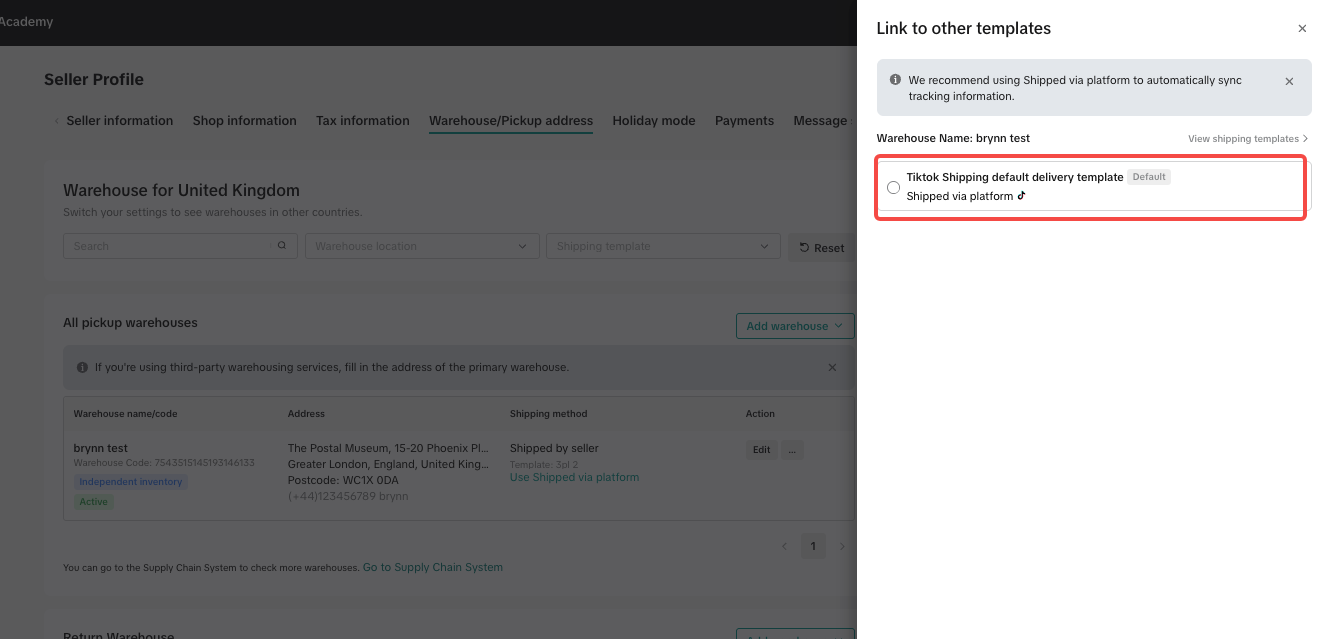
Task: Dismiss the Shipped via platform recommendation banner
Action: 1288,82
